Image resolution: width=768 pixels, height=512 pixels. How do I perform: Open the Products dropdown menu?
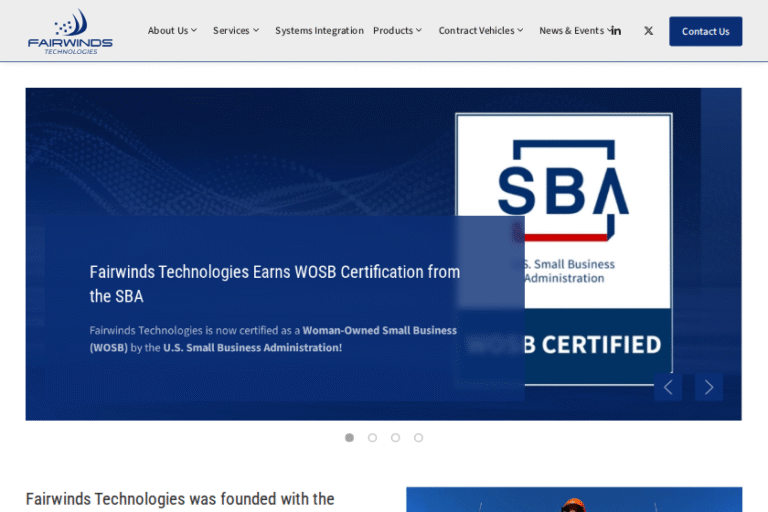point(397,31)
